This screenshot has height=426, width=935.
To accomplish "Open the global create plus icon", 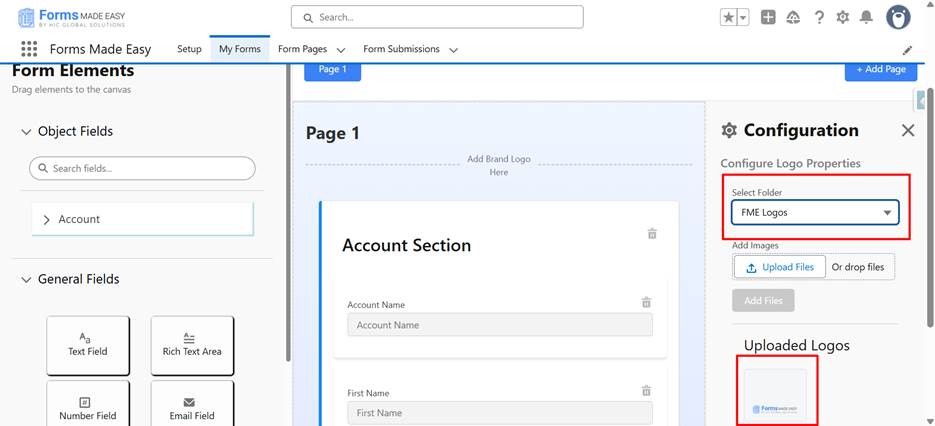I will [x=768, y=17].
